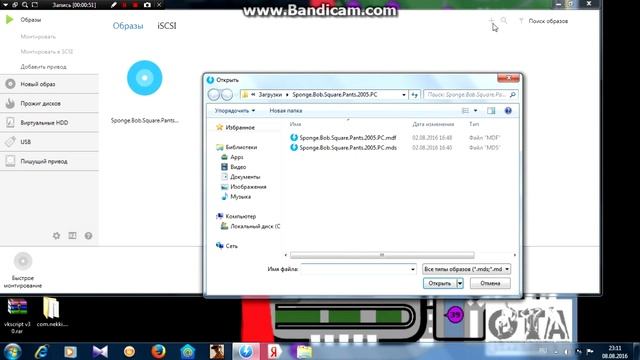
Task: Sort by Имя column header
Action: pyautogui.click(x=295, y=124)
